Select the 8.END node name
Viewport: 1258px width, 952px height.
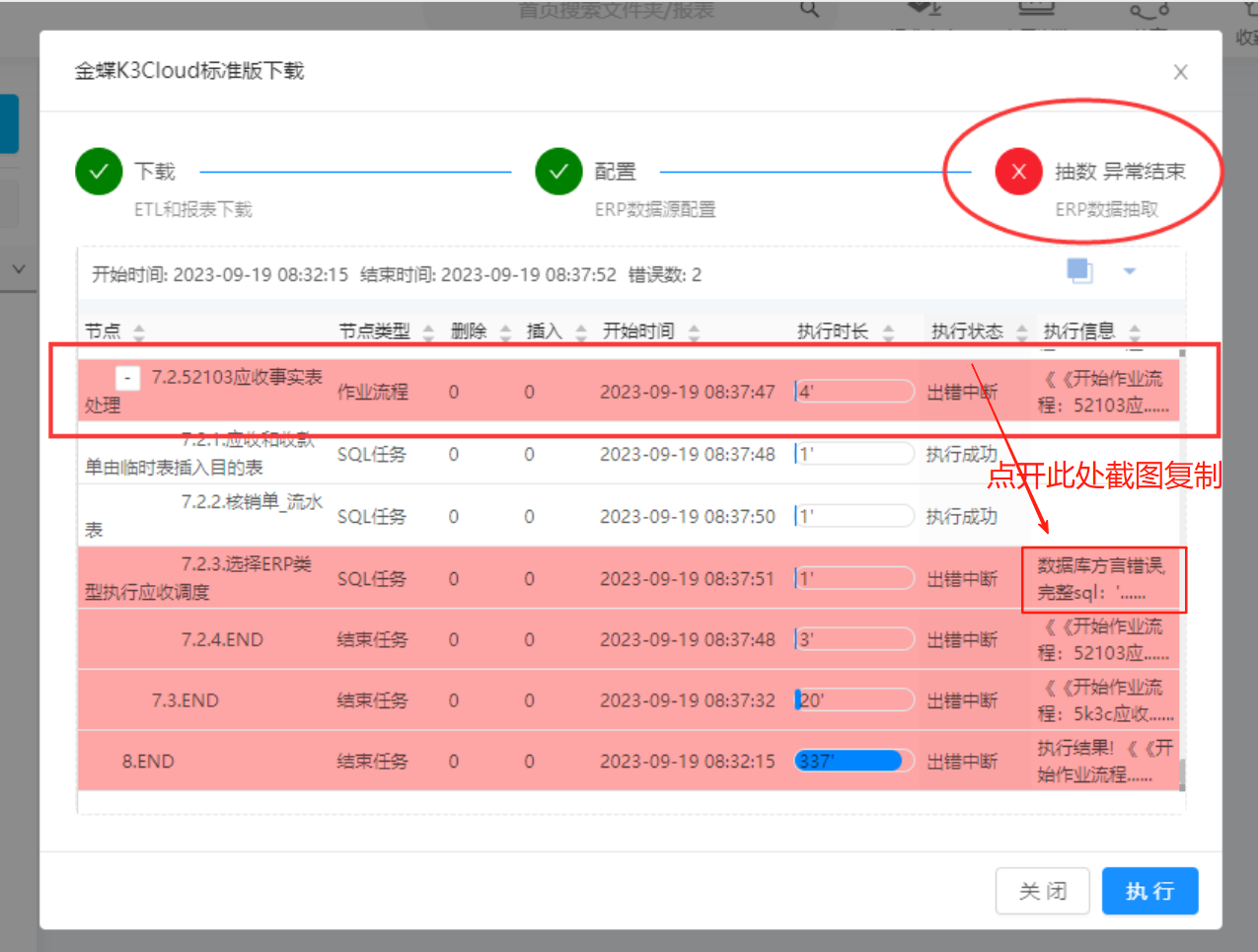(148, 762)
